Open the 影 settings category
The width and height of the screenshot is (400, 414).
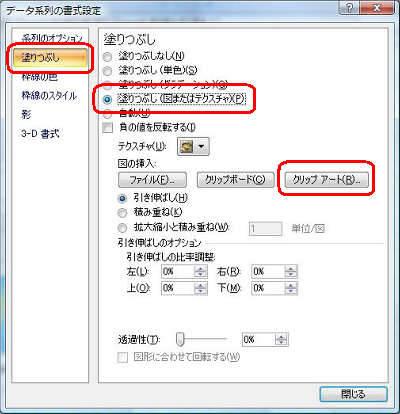pos(26,114)
